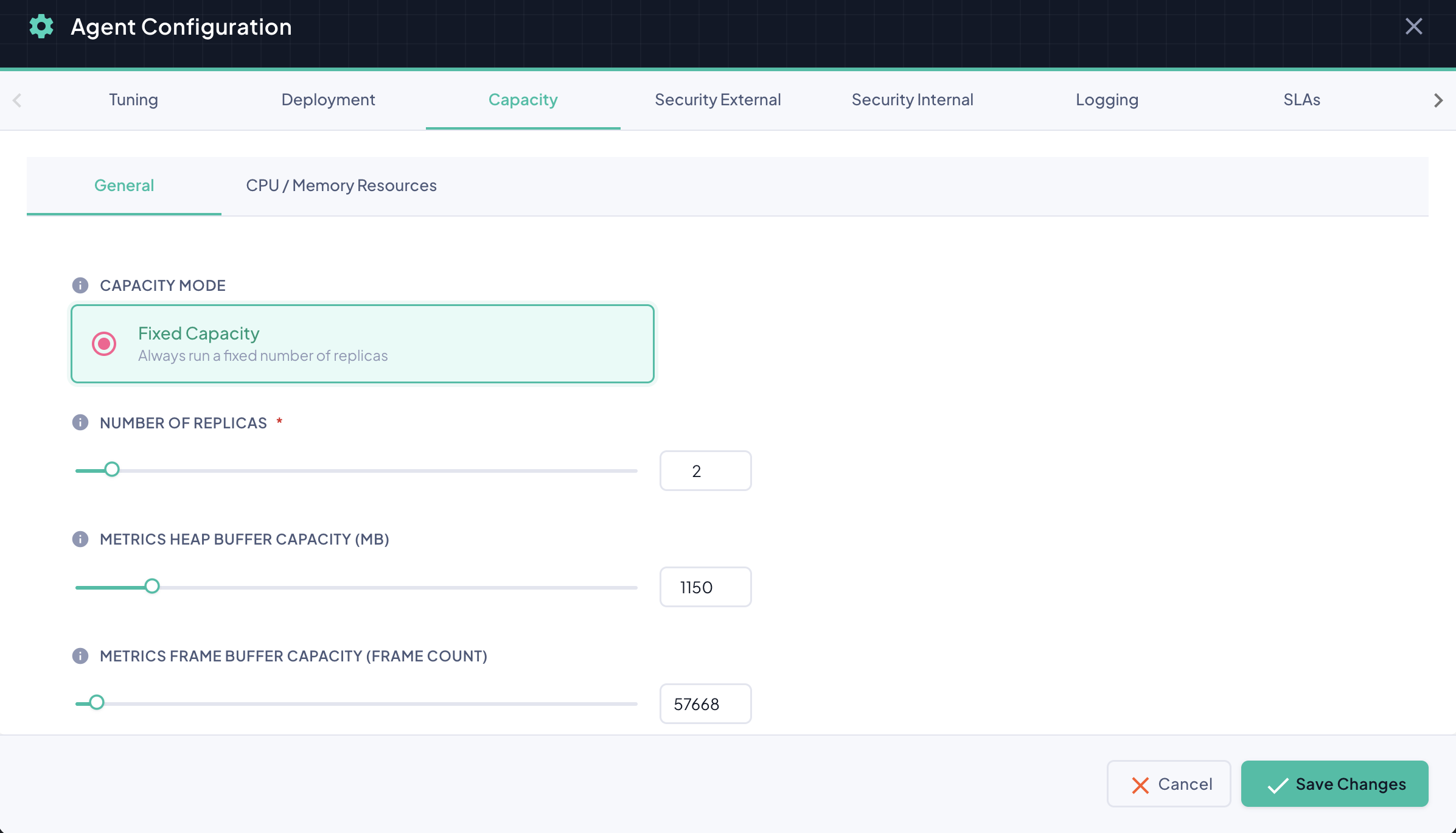Cancel the configuration changes
1456x833 pixels.
click(x=1169, y=784)
